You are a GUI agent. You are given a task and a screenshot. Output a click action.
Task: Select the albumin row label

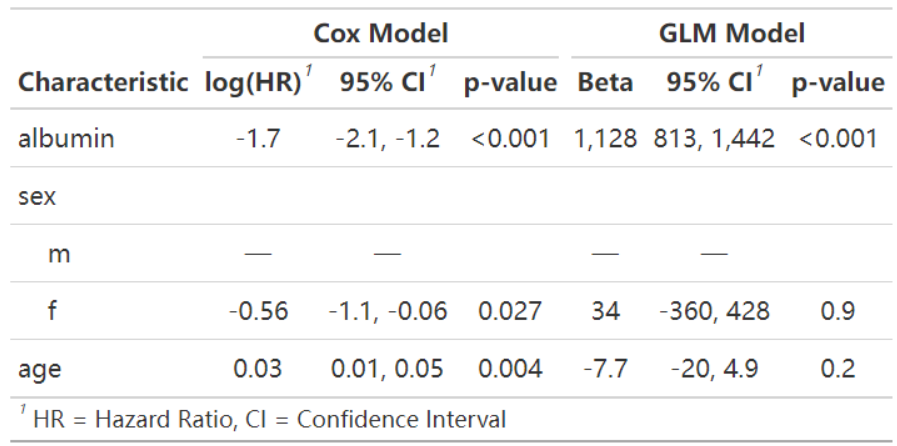click(x=66, y=139)
